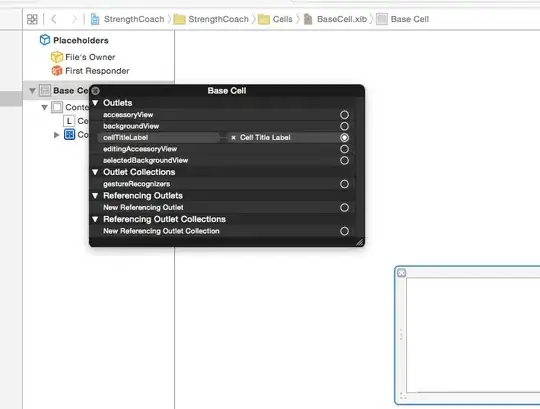Open the related items grid icon
Viewport: 540px width, 409px height.
[x=32, y=19]
